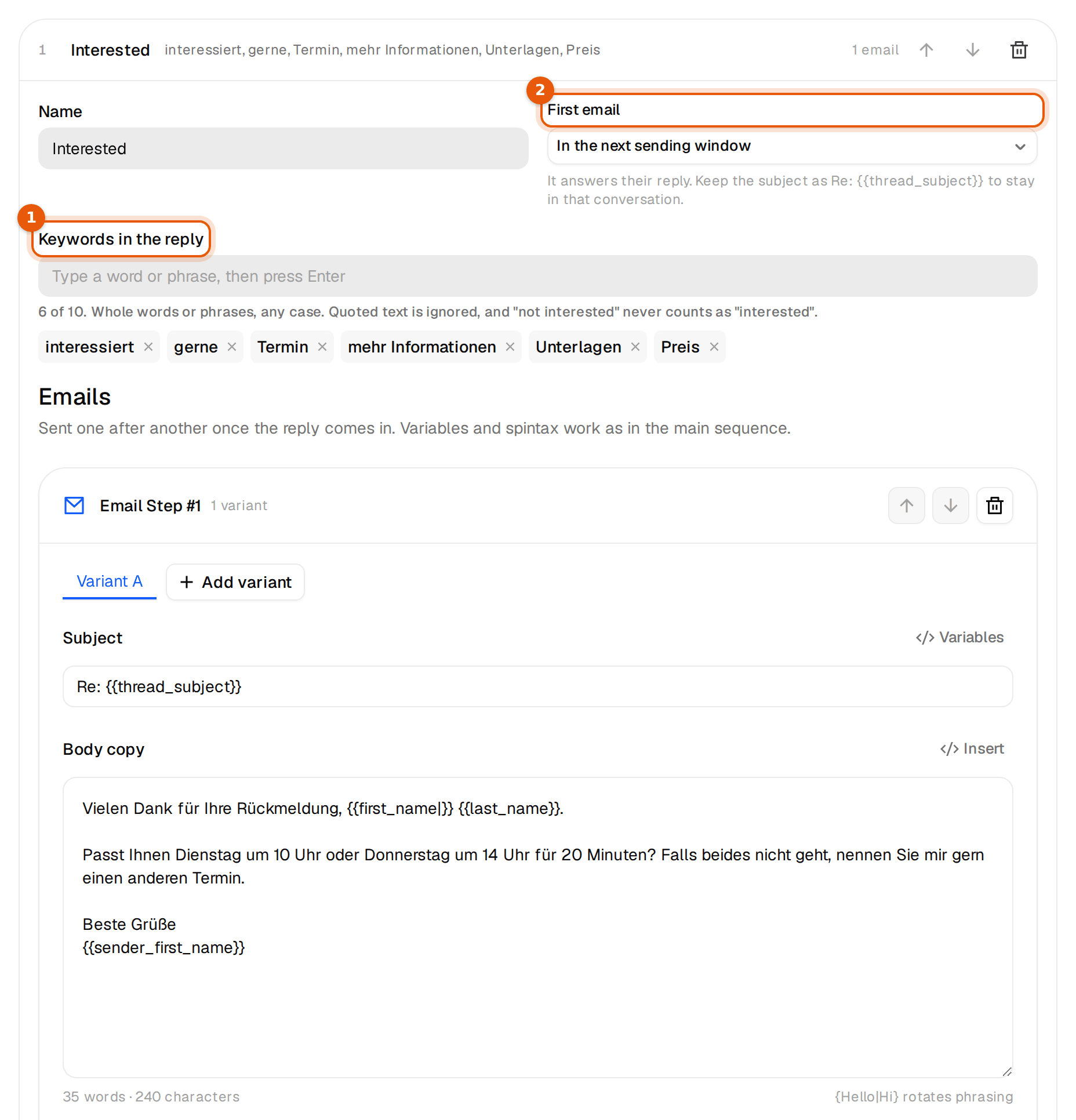Viewport: 1076px width, 1120px height.
Task: Click the '1 variant' label
Action: pyautogui.click(x=239, y=506)
